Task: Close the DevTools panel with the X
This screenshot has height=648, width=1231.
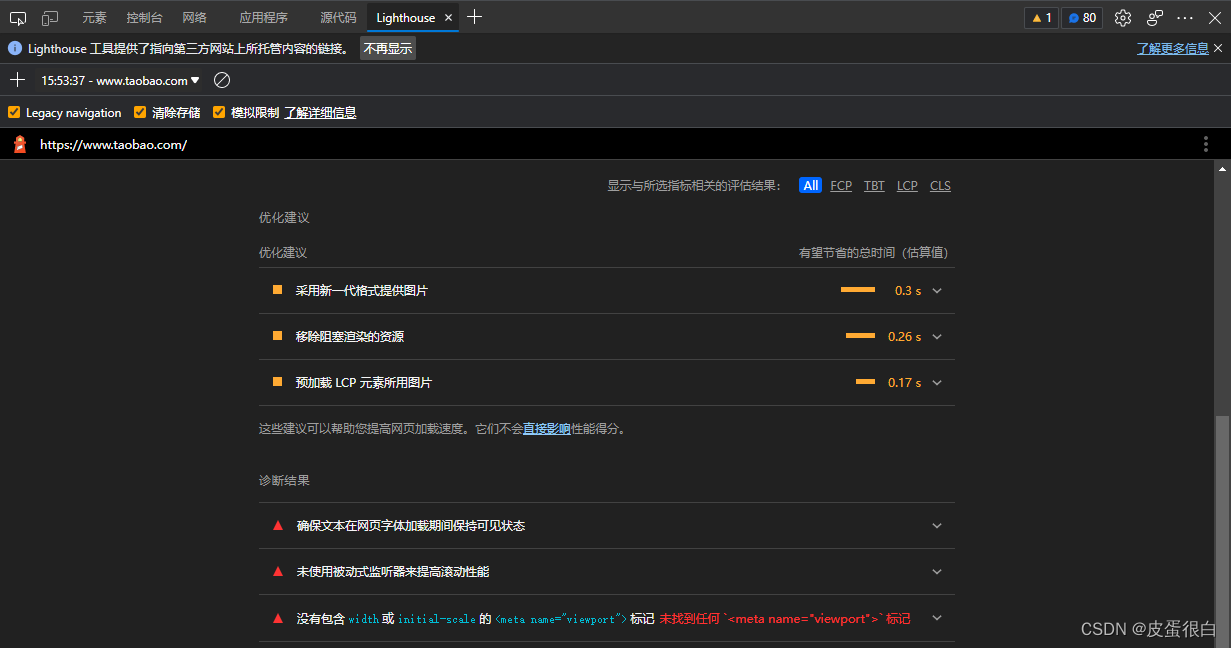Action: [x=1215, y=18]
